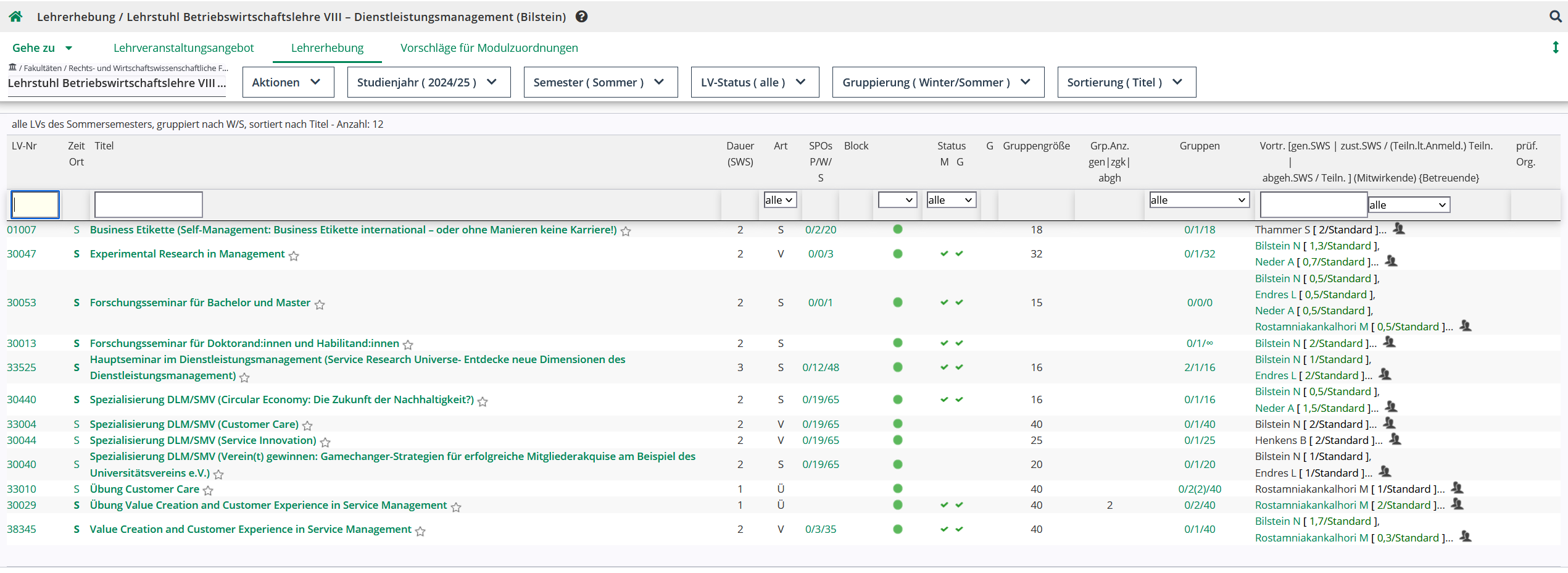Expand the Studienjahr (2024/25) dropdown

point(428,82)
